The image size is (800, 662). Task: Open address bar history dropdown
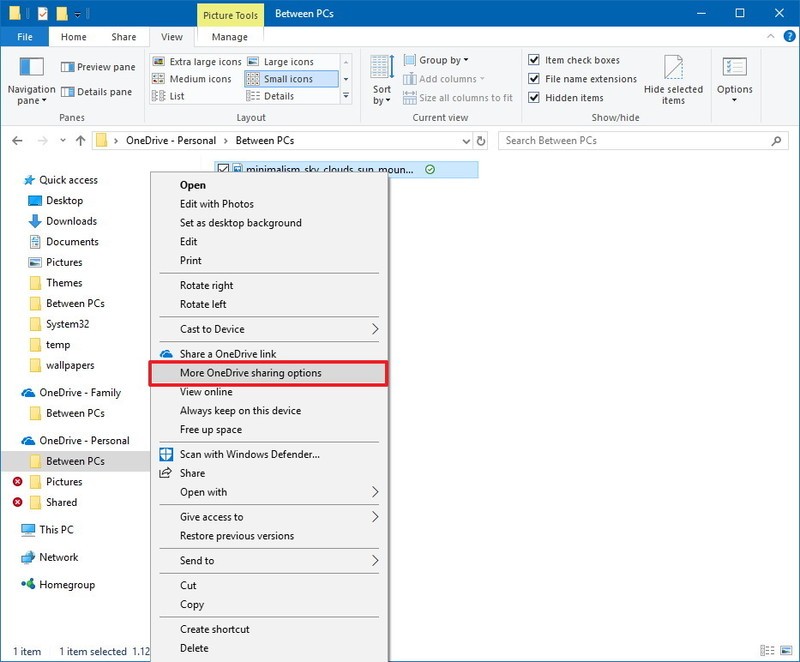pyautogui.click(x=466, y=141)
